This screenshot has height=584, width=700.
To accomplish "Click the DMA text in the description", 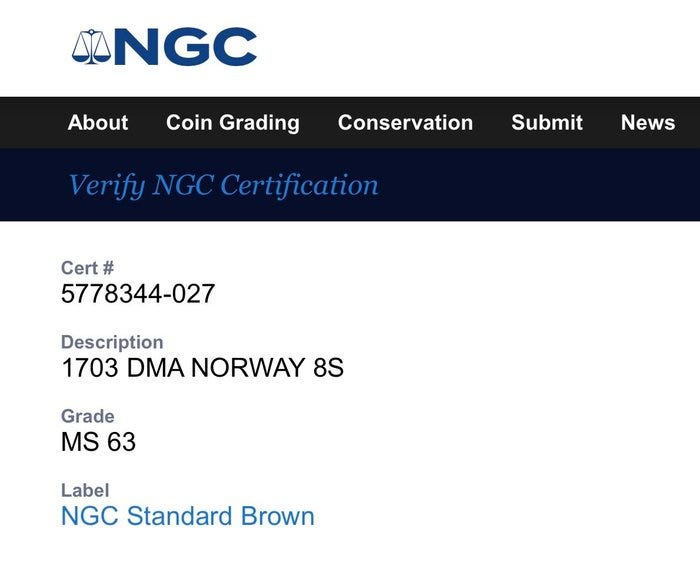I will tap(155, 368).
